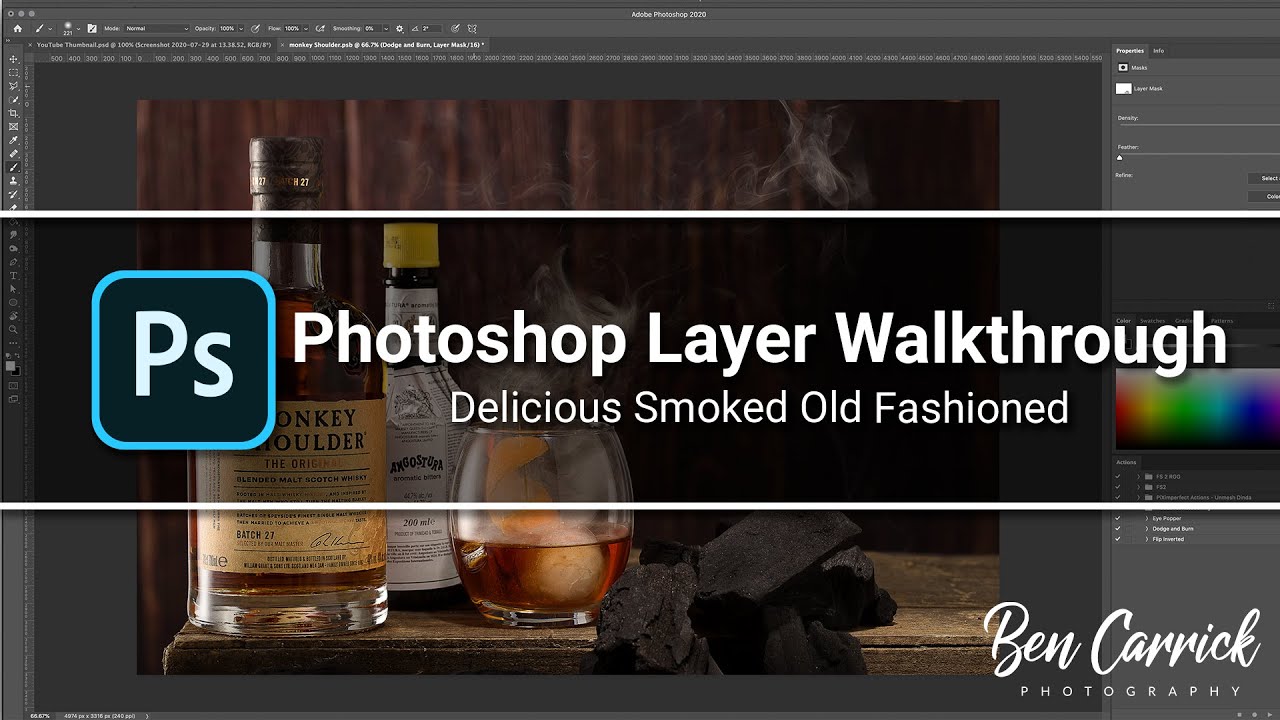Select the Brush tool in the toolbar
This screenshot has width=1280, height=720.
pos(14,168)
